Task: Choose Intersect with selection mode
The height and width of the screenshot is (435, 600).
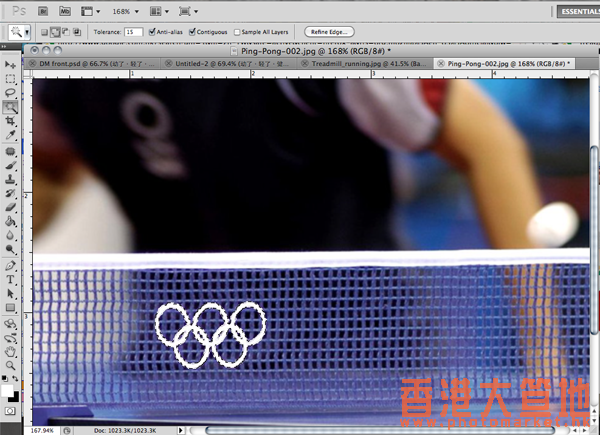Action: [77, 32]
